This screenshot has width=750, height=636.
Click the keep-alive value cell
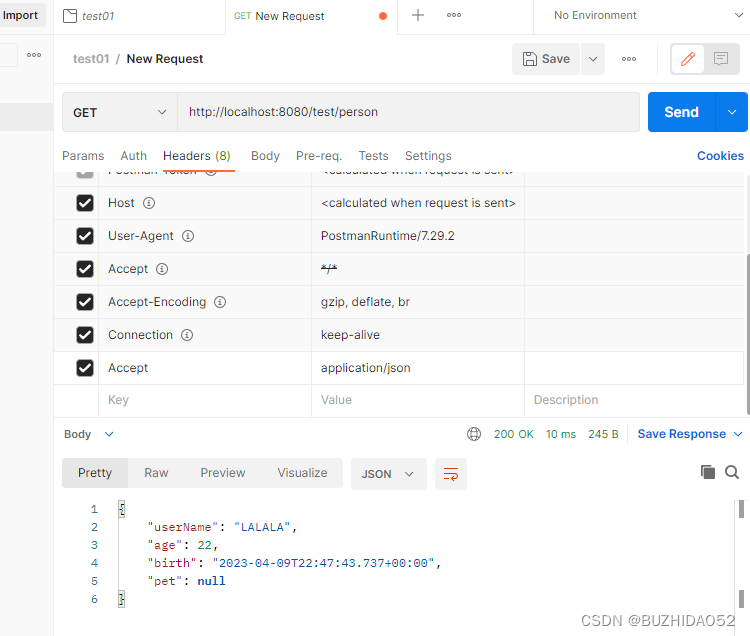[418, 335]
